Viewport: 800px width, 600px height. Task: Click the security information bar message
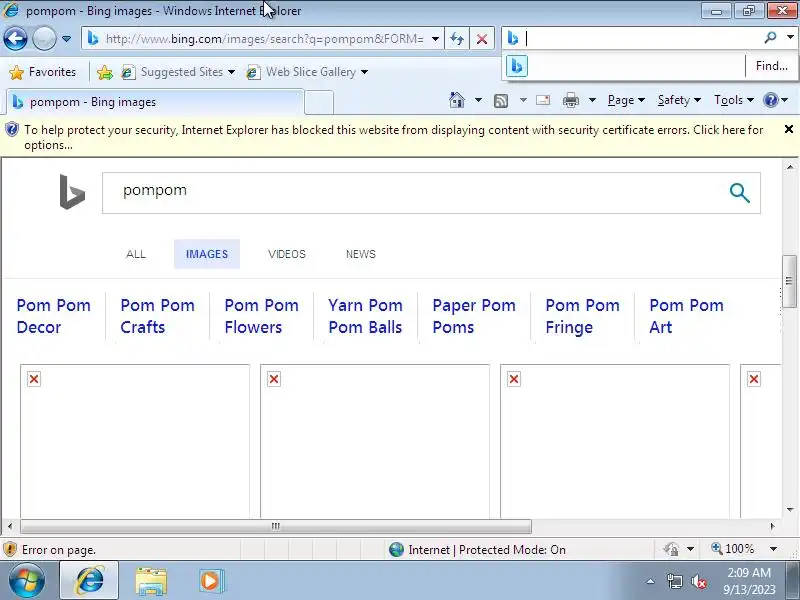393,137
